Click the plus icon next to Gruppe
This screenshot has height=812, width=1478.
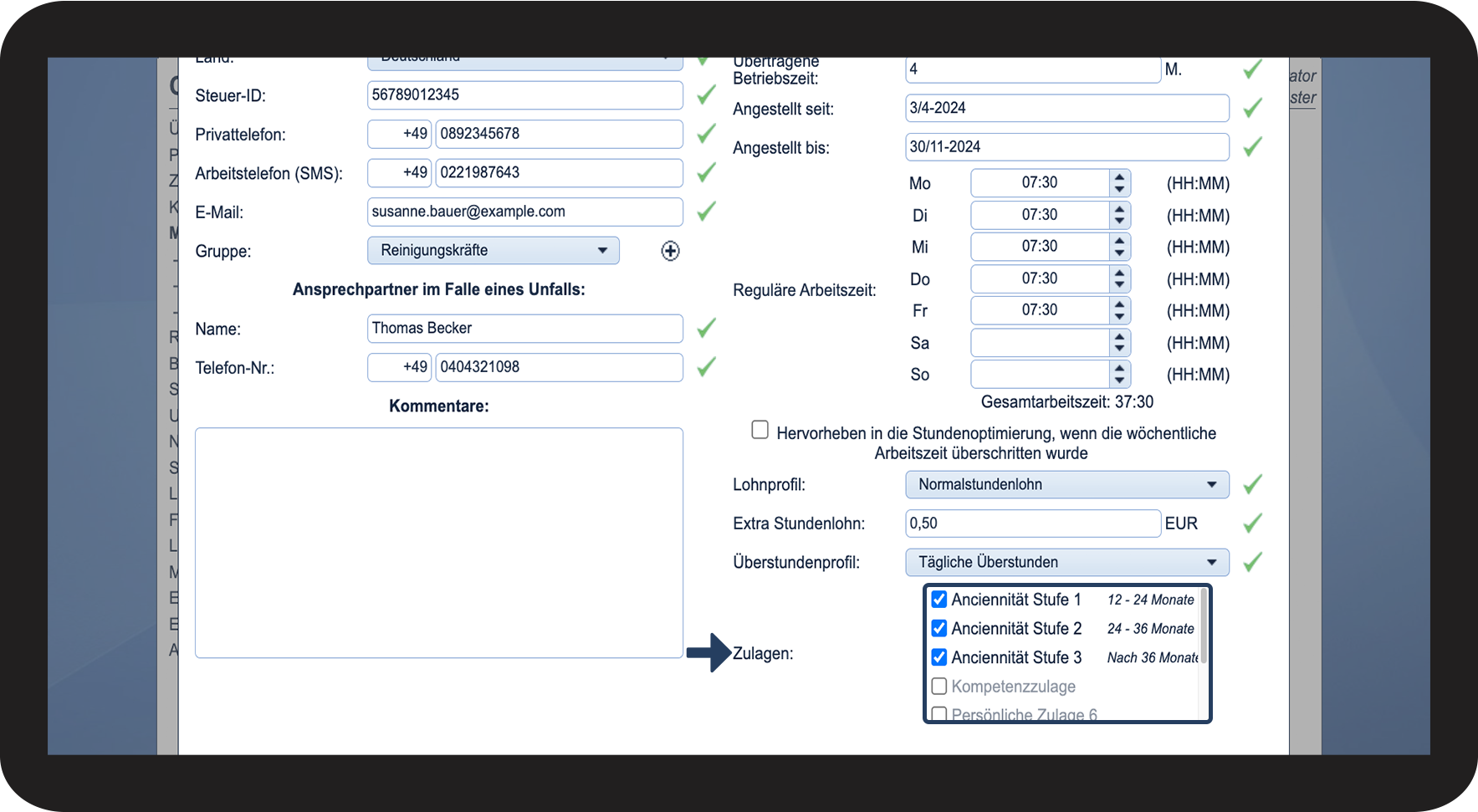[x=670, y=251]
